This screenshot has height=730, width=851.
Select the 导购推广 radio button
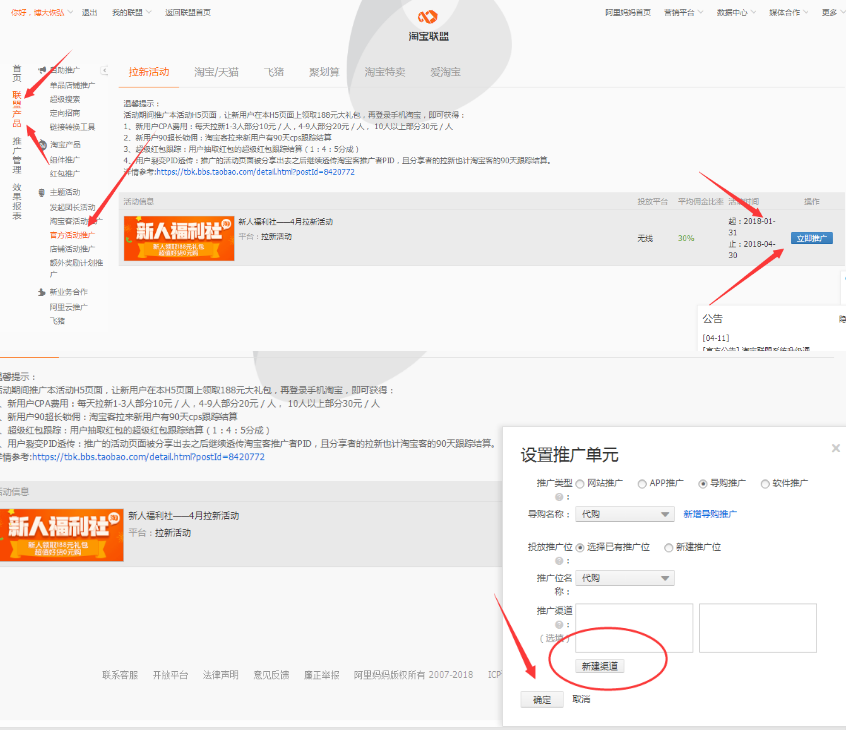[703, 484]
